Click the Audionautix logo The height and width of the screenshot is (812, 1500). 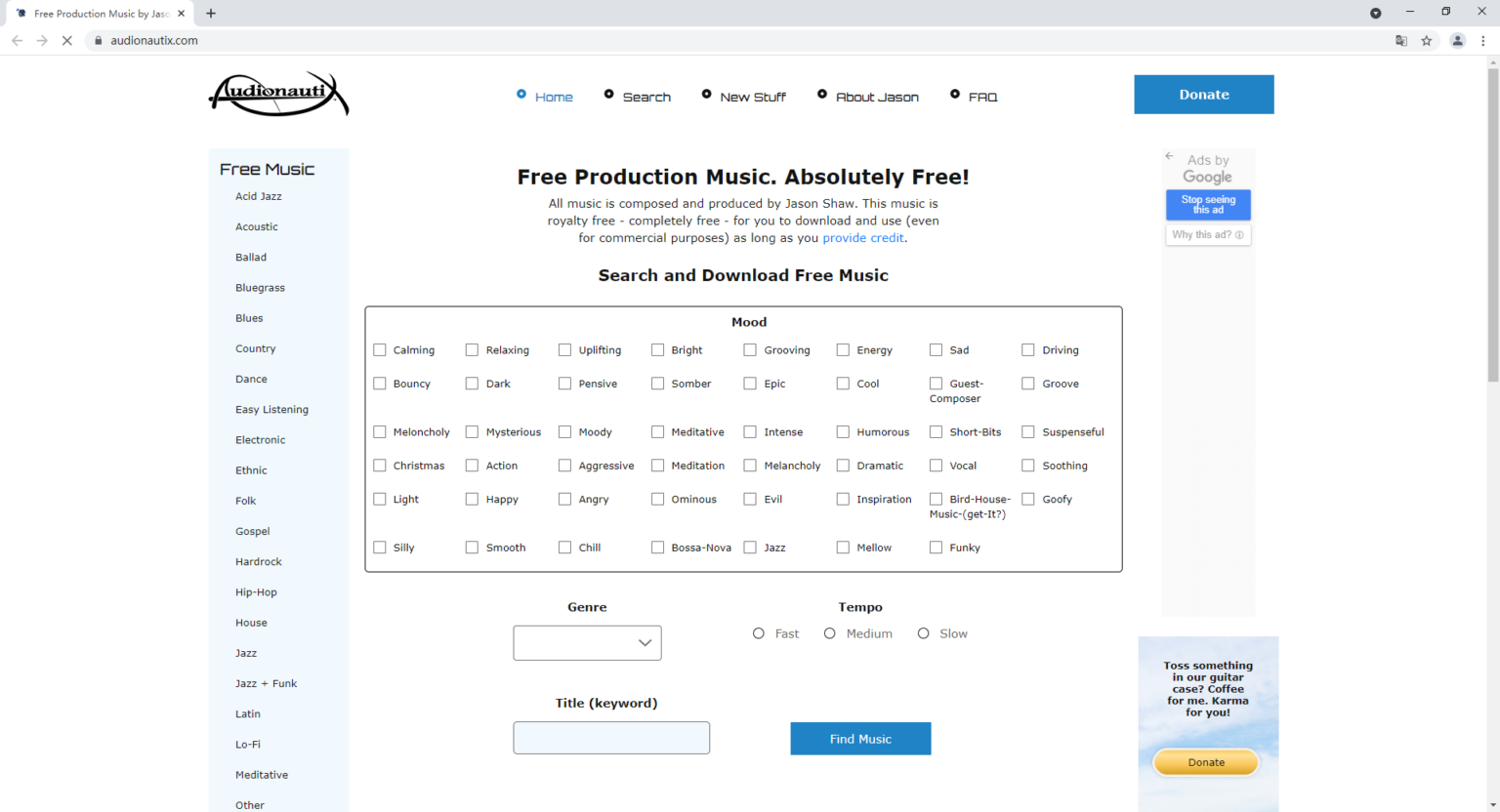click(278, 94)
